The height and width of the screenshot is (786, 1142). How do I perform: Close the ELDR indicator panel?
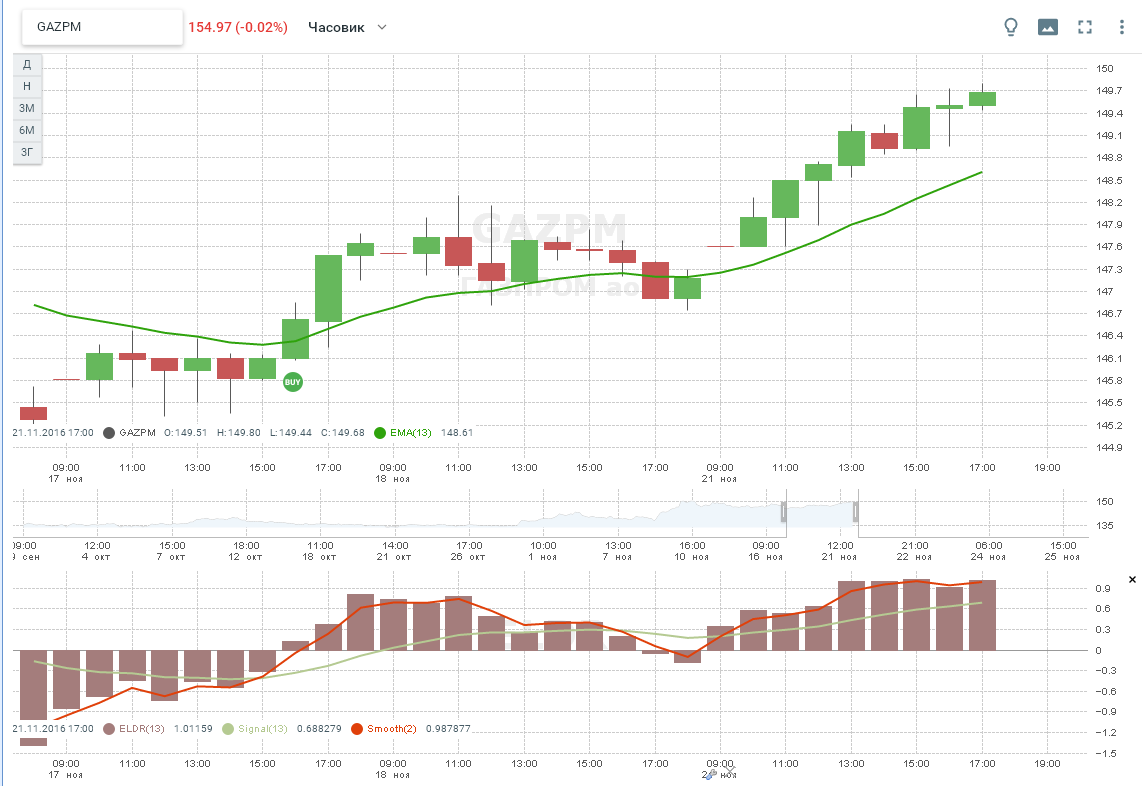[1132, 580]
